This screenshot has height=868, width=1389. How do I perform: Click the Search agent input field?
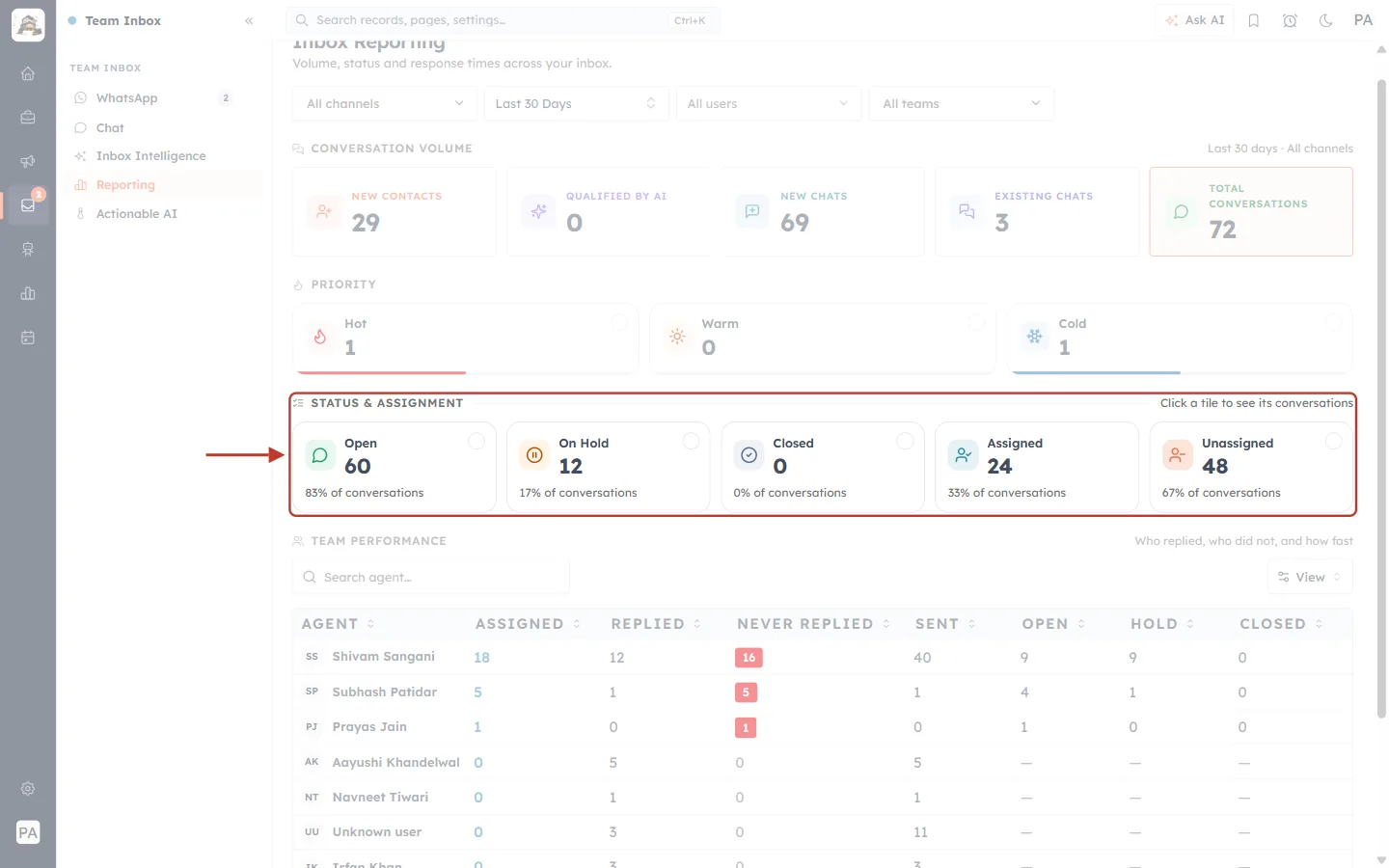[x=431, y=577]
